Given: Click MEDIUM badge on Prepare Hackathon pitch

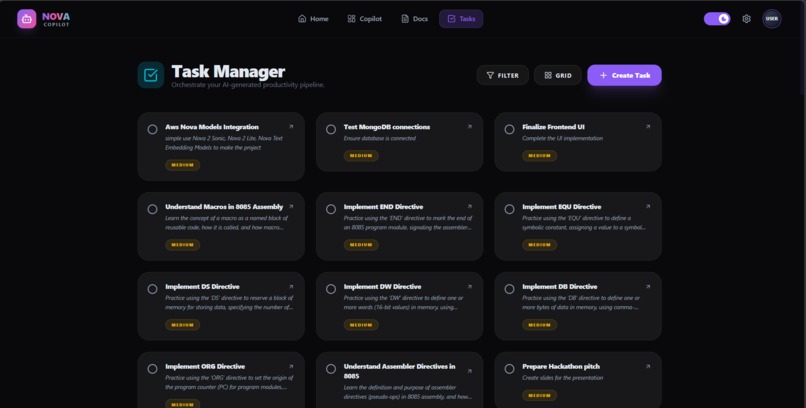Looking at the screenshot, I should (539, 395).
